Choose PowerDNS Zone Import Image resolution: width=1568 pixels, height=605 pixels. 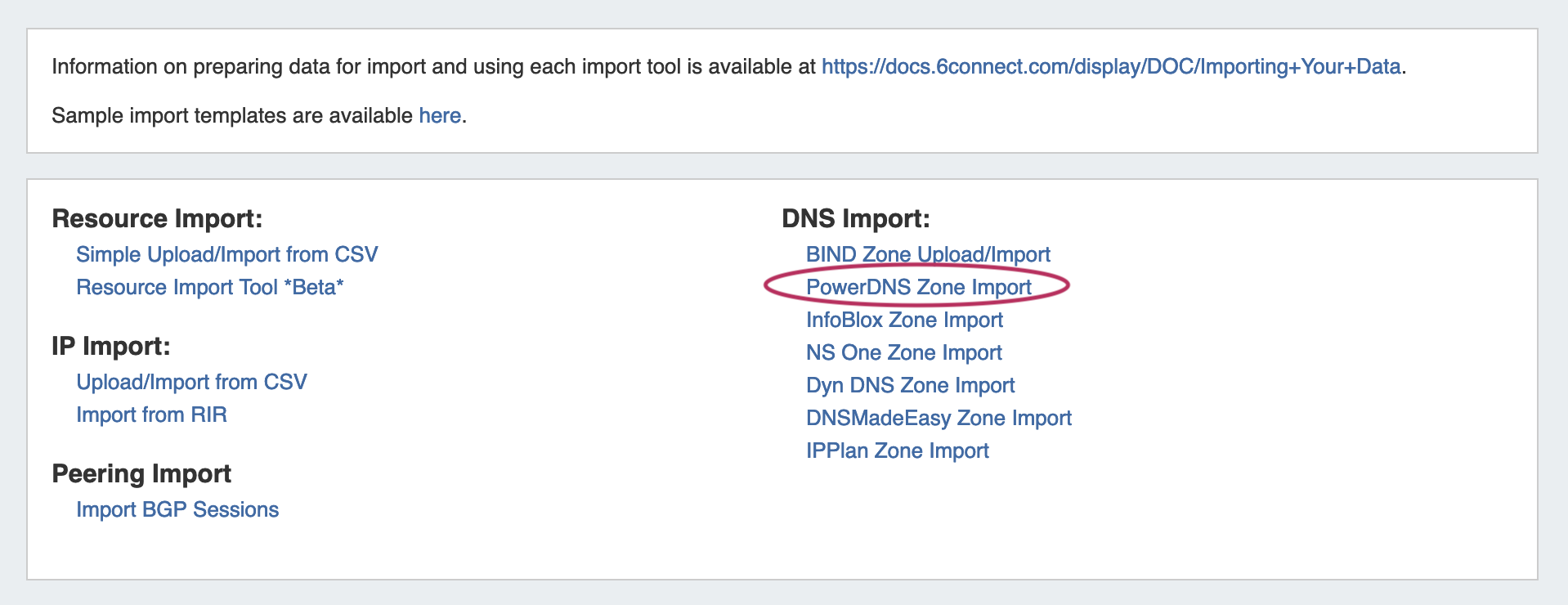(918, 287)
